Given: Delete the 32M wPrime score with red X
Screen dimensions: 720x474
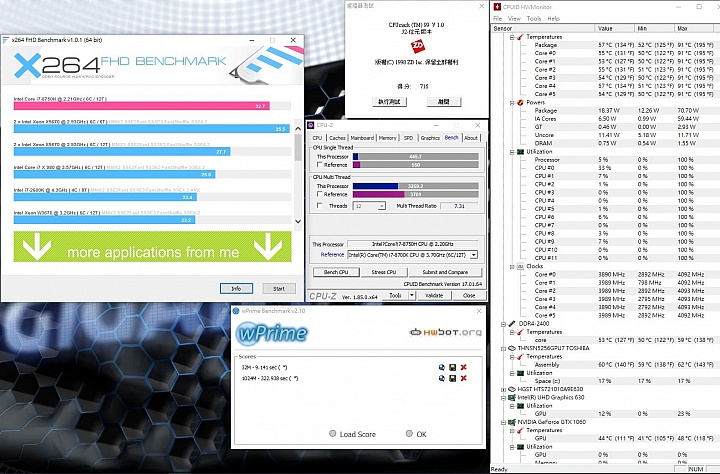Looking at the screenshot, I should pos(464,367).
